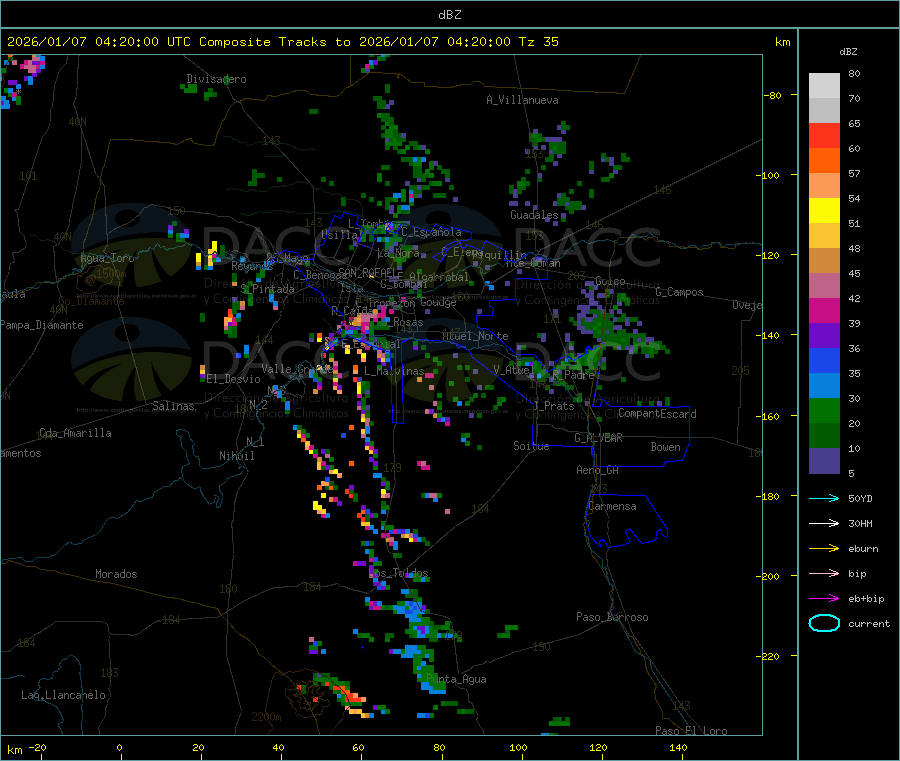Image resolution: width=900 pixels, height=761 pixels.
Task: Click the Goico map label
Action: (610, 281)
